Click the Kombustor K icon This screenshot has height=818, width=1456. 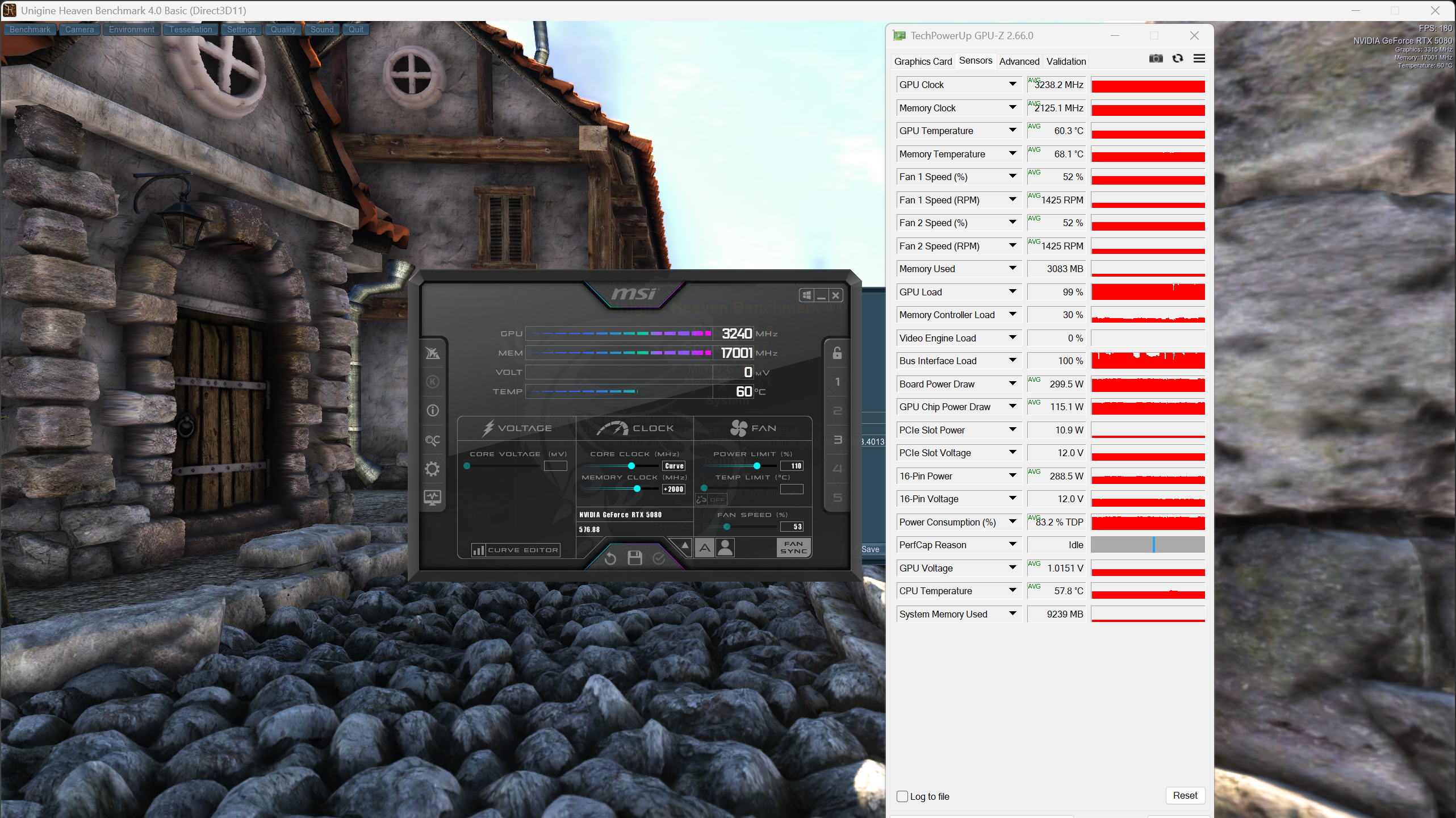click(432, 382)
